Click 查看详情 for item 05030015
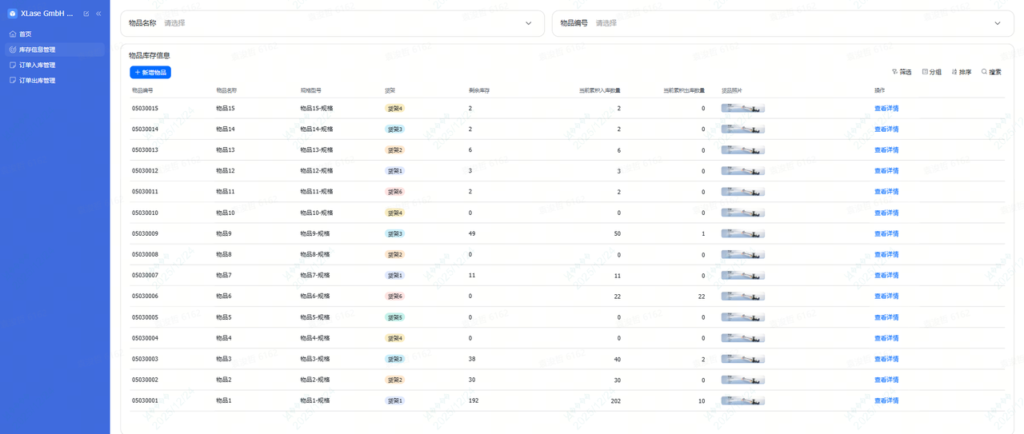Screen dimensions: 1024x434 pos(886,108)
